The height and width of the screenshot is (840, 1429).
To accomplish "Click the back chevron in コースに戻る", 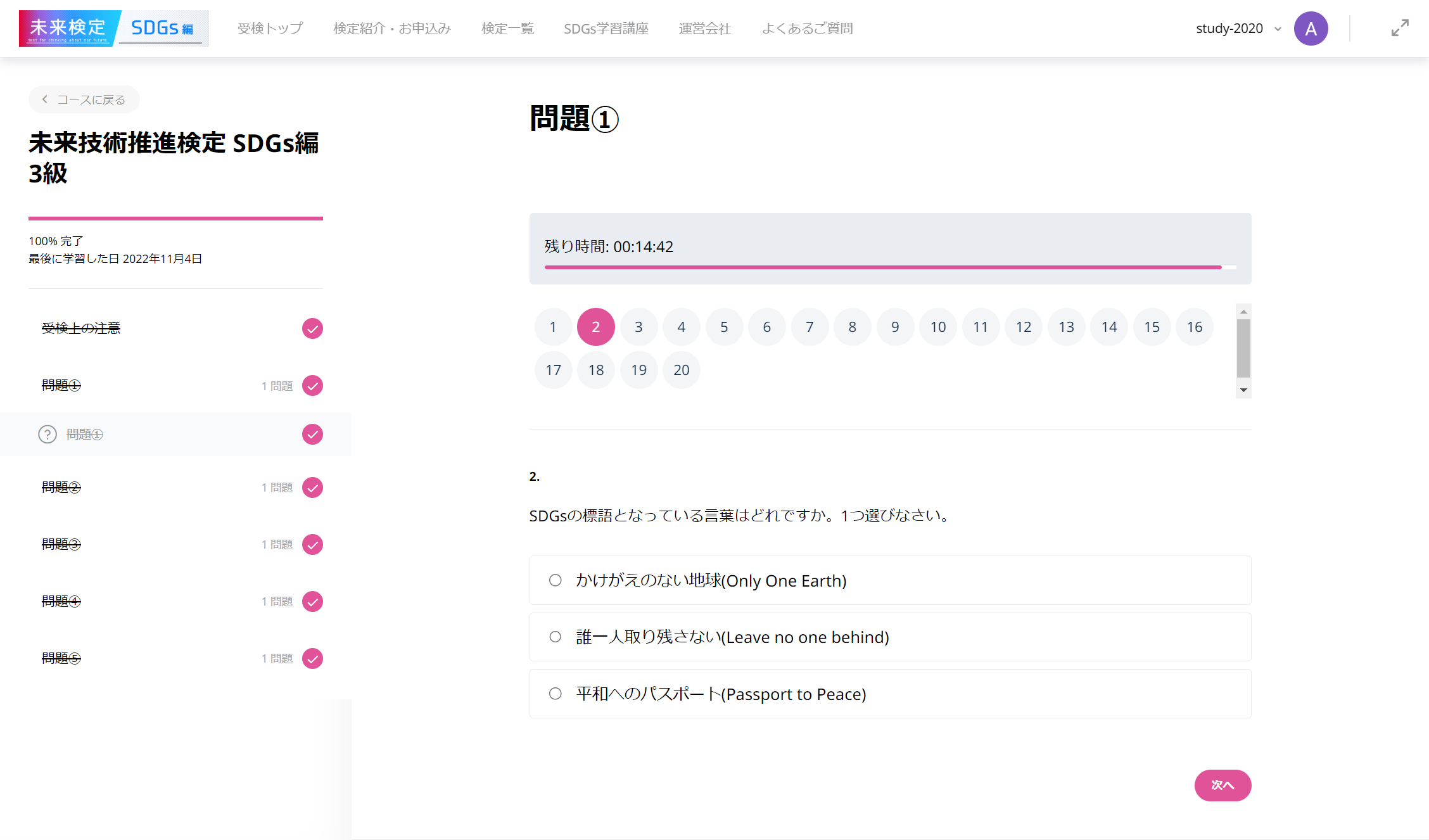I will tap(44, 99).
